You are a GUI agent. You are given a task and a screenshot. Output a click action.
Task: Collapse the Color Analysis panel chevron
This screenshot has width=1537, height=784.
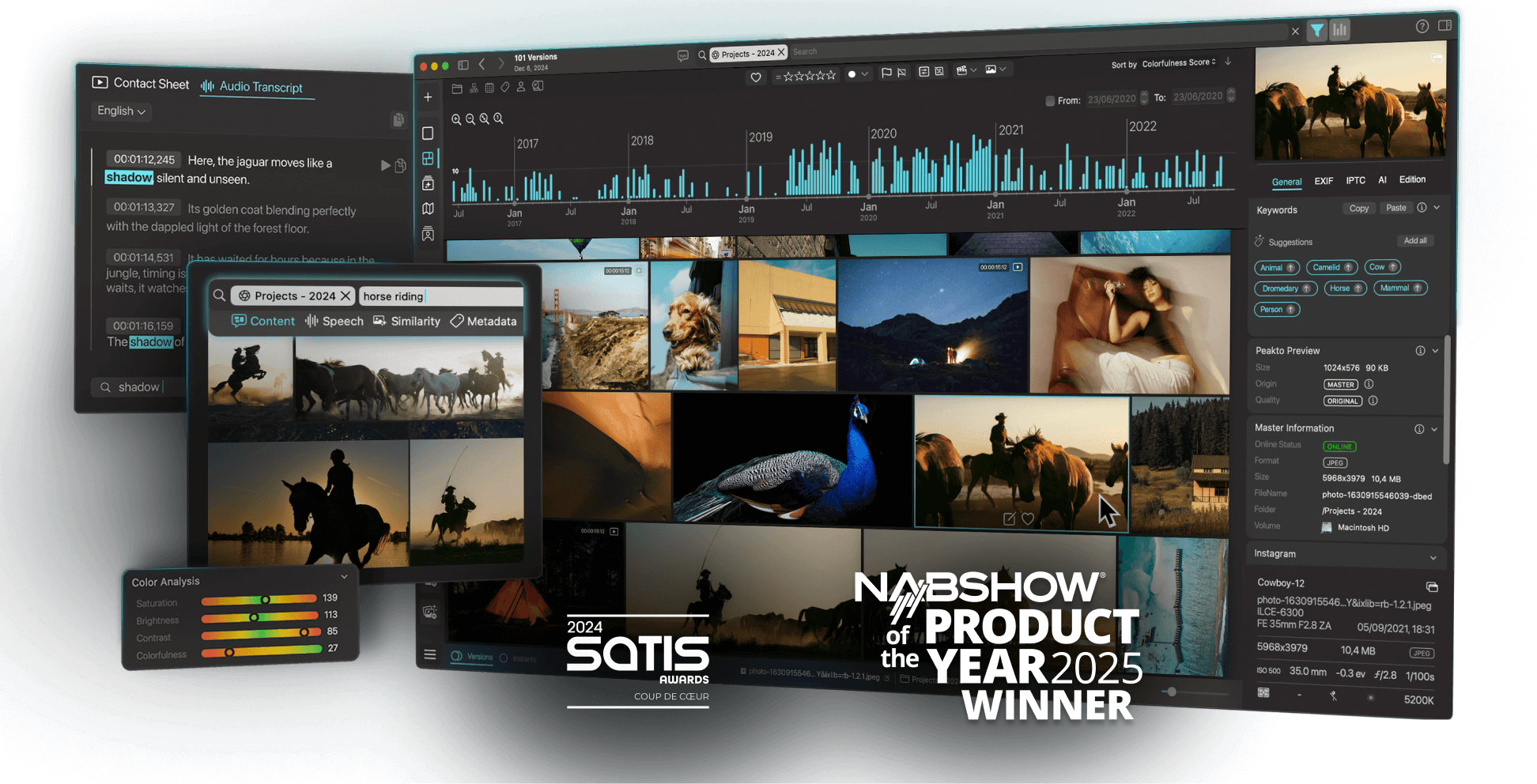pos(344,577)
